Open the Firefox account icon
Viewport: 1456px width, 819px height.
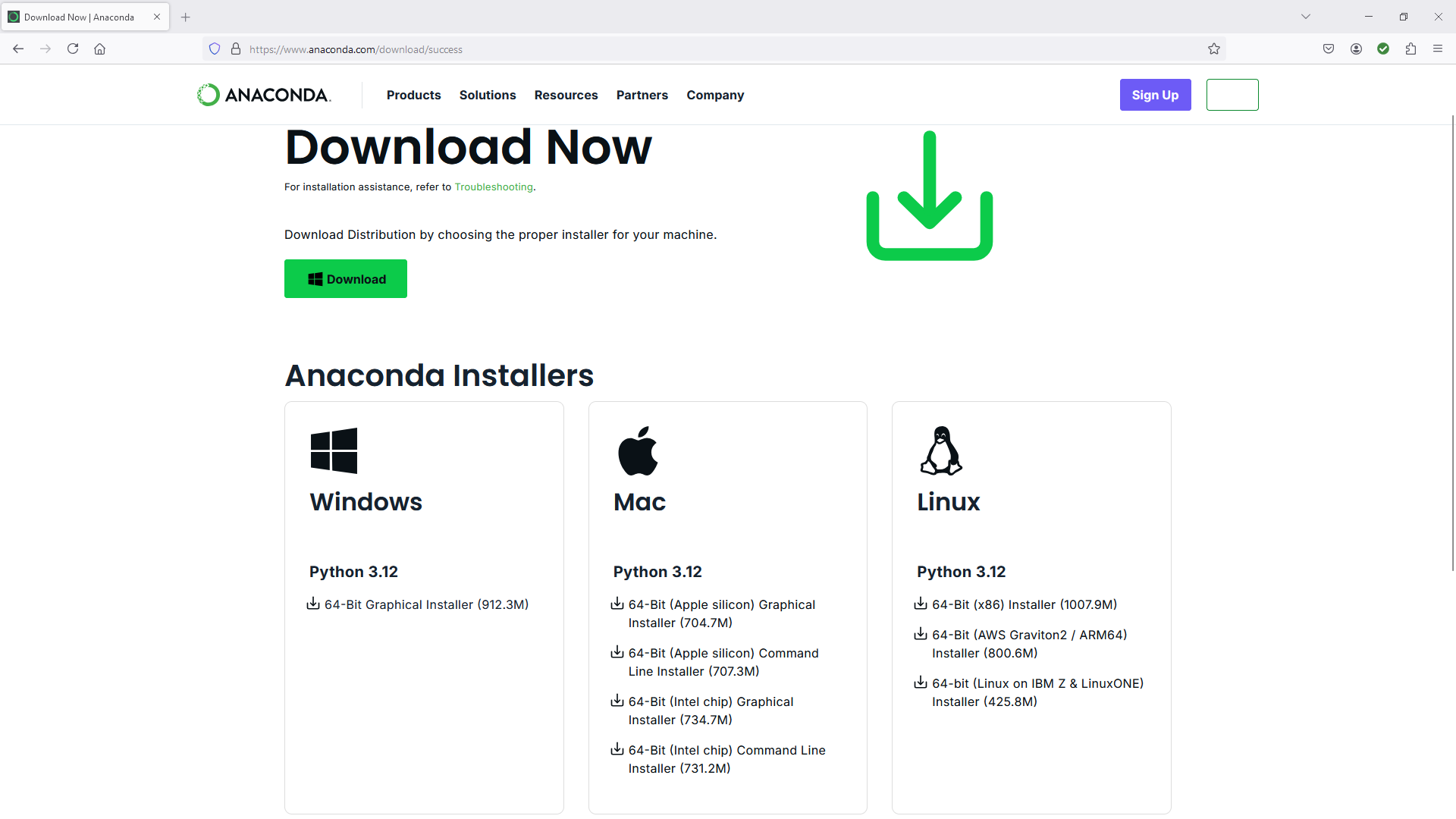(1356, 49)
